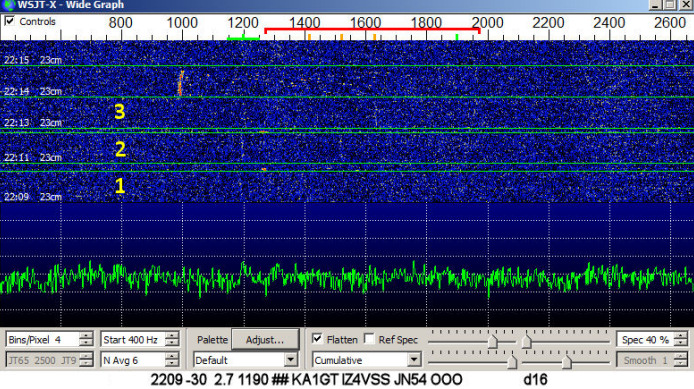This screenshot has height=389, width=694.
Task: Close the Wide Graph window
Action: (x=686, y=5)
